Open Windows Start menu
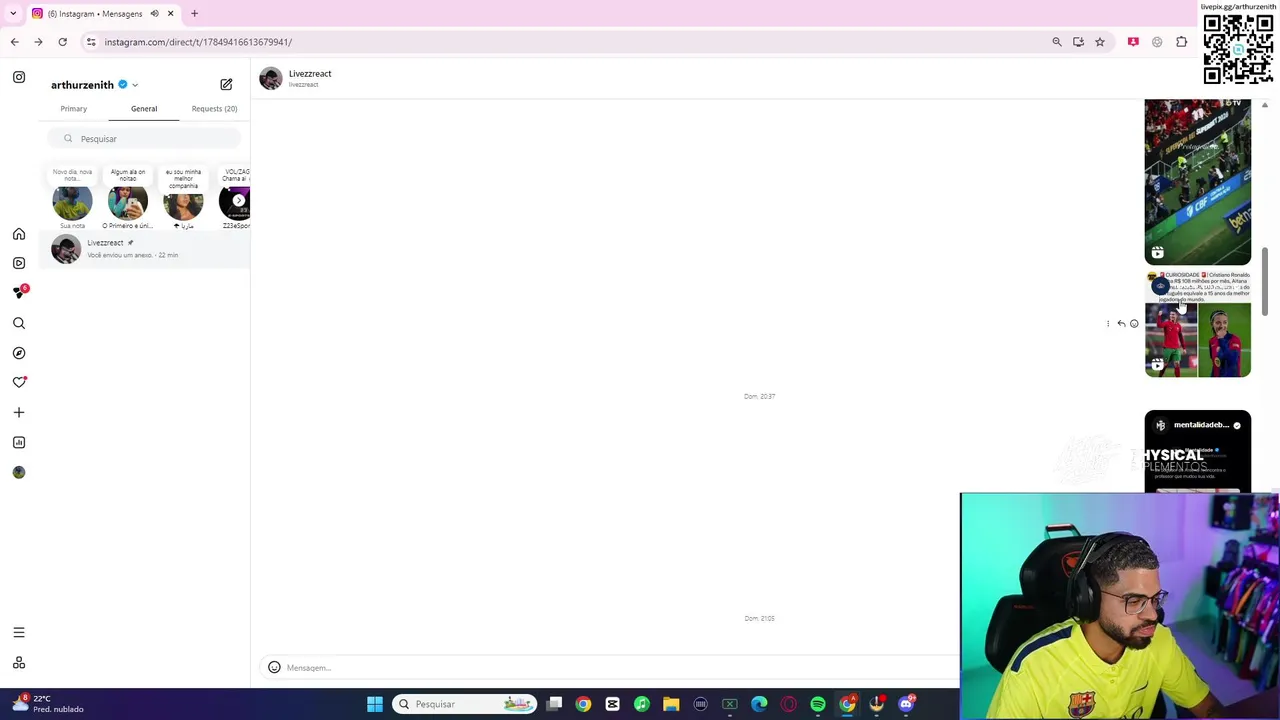The image size is (1280, 720). [x=375, y=704]
